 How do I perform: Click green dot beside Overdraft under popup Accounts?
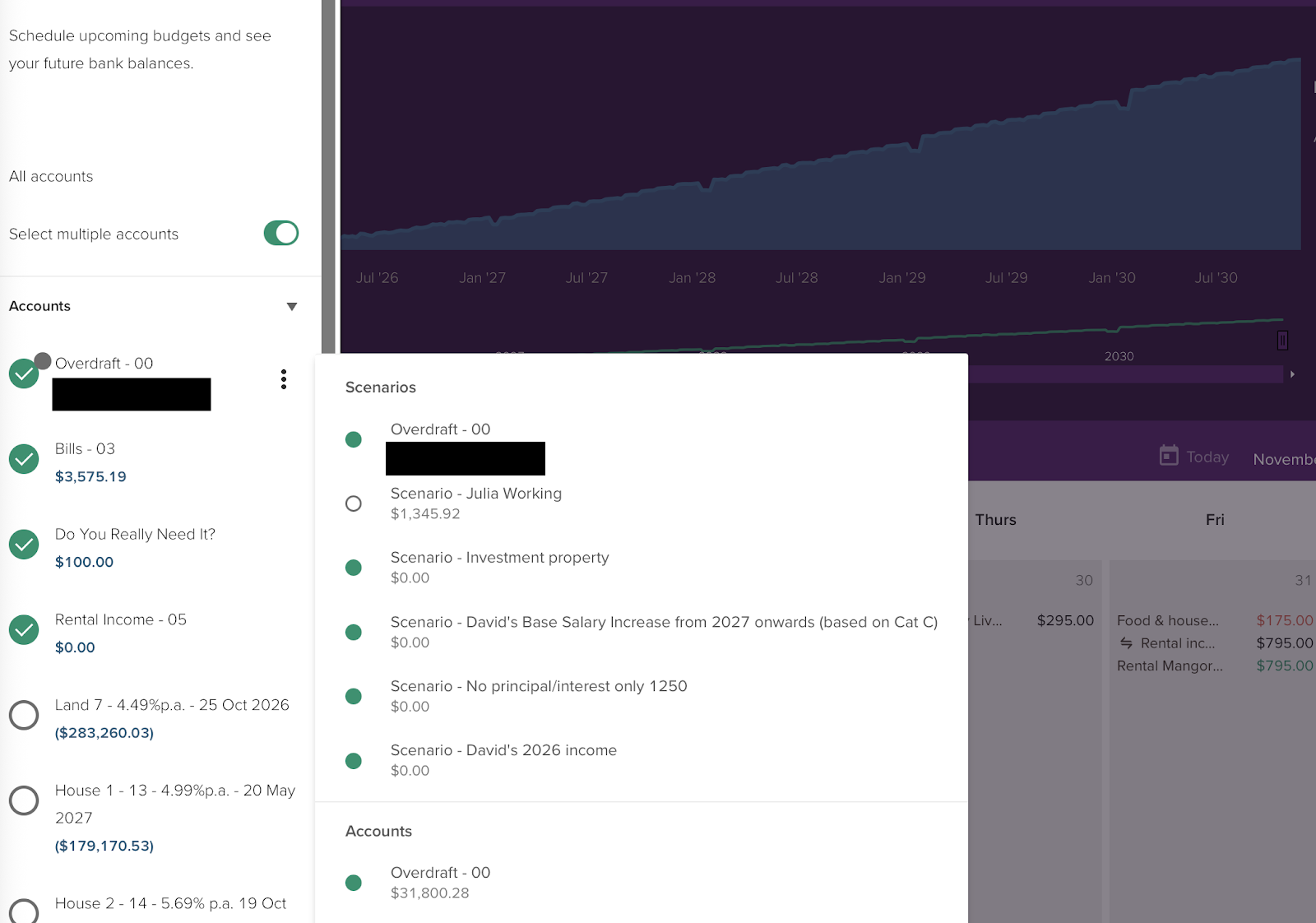point(354,883)
